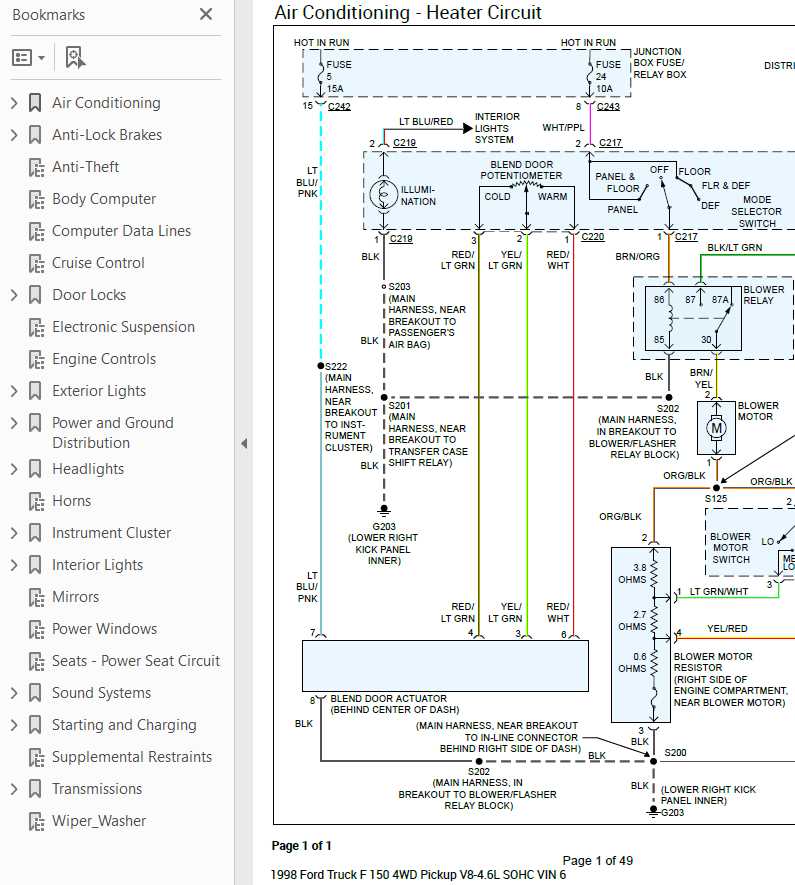Click the Engine Controls bookmark icon
The height and width of the screenshot is (885, 795).
[x=36, y=359]
